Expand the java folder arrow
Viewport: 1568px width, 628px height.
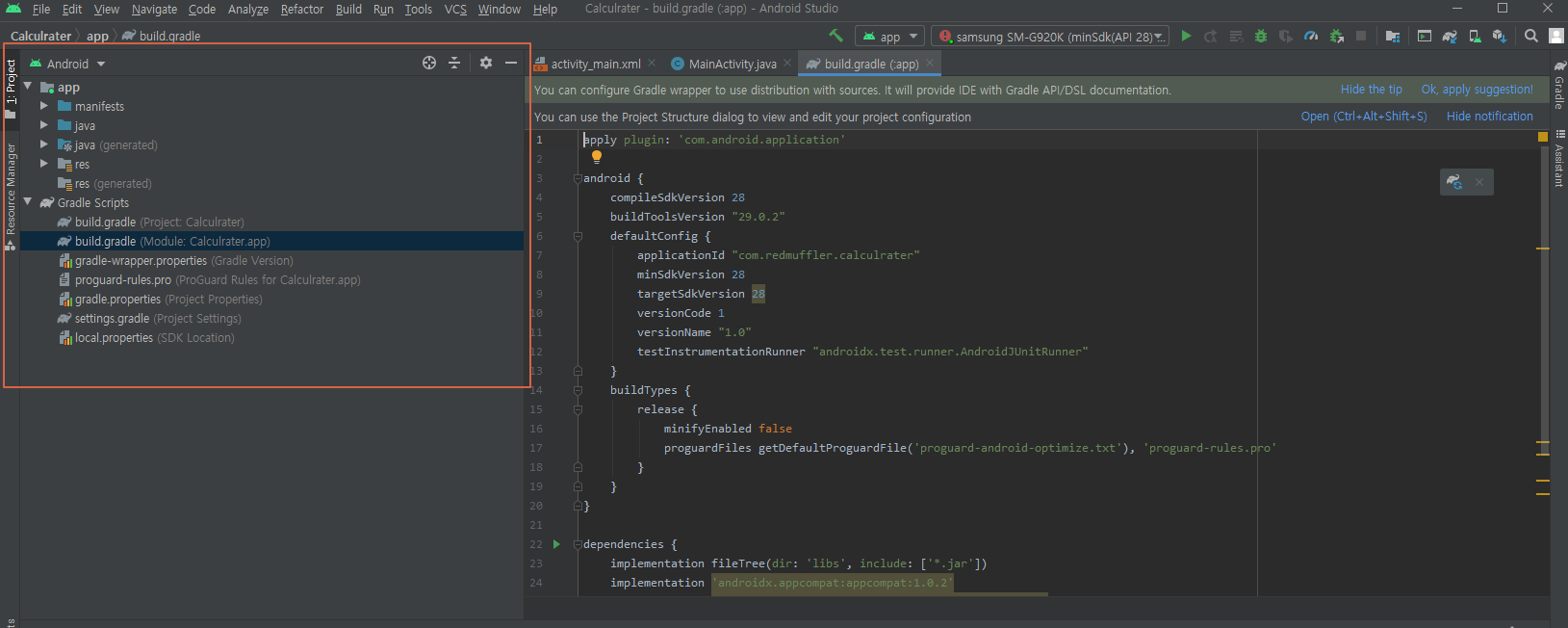coord(44,125)
